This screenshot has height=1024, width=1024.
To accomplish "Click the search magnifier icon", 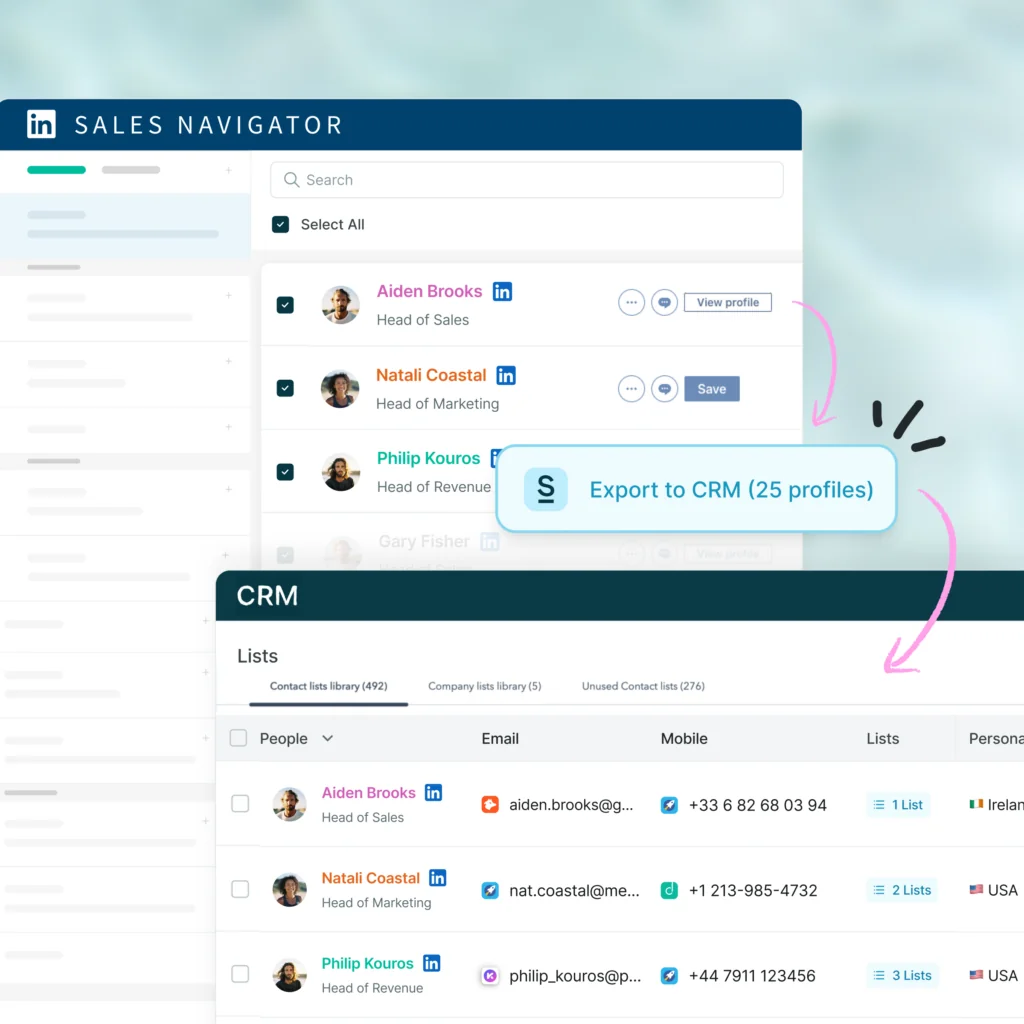I will (x=292, y=180).
